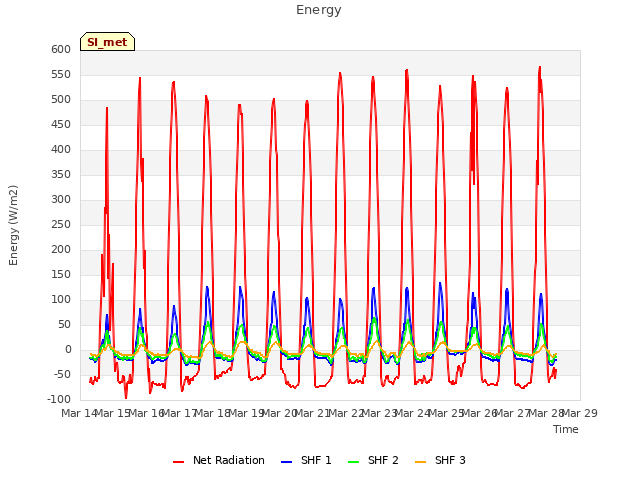Screen dimensions: 640x480
Task: Select the SHF 3 legend entry
Action: click(x=440, y=460)
